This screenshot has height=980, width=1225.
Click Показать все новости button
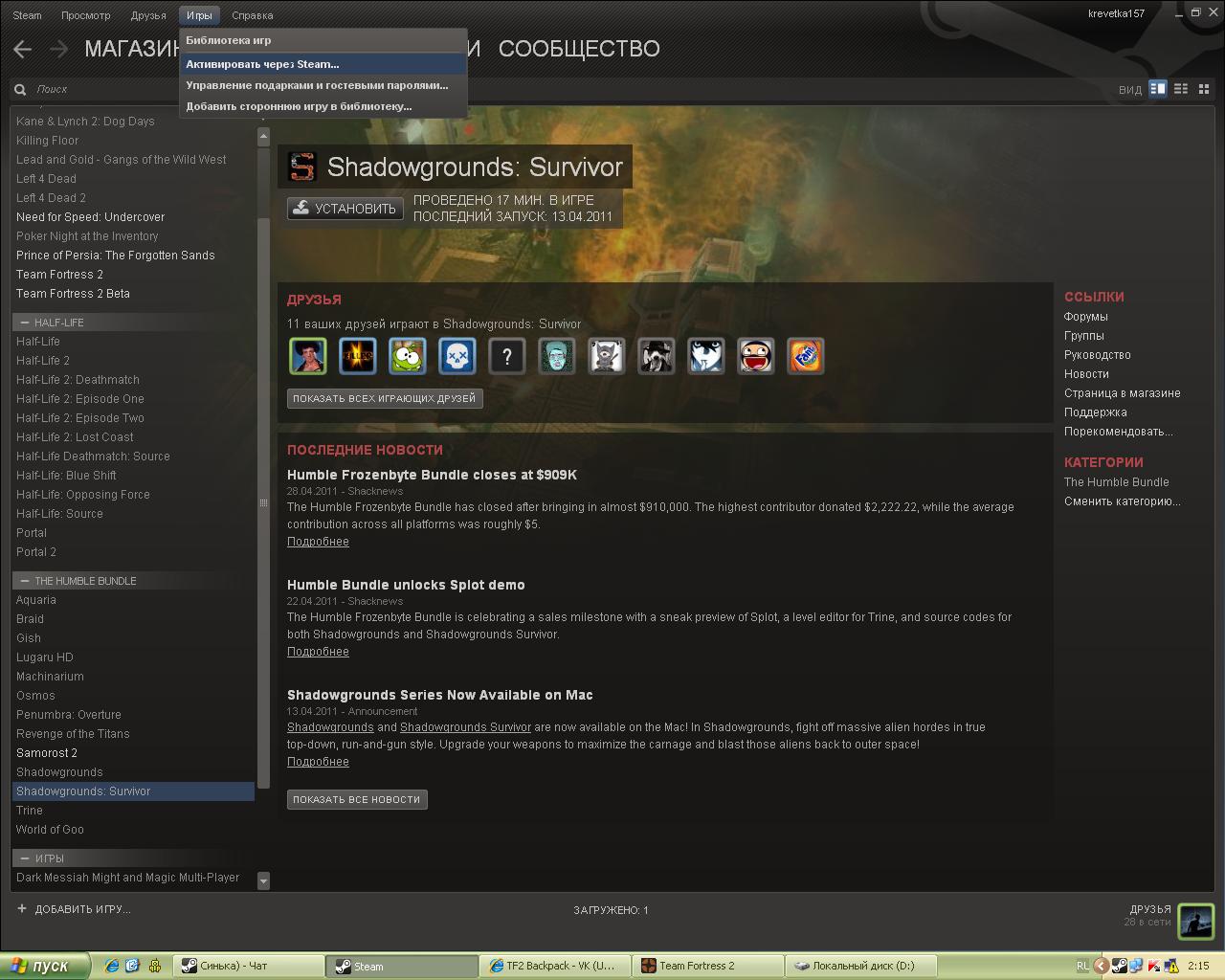pyautogui.click(x=357, y=799)
